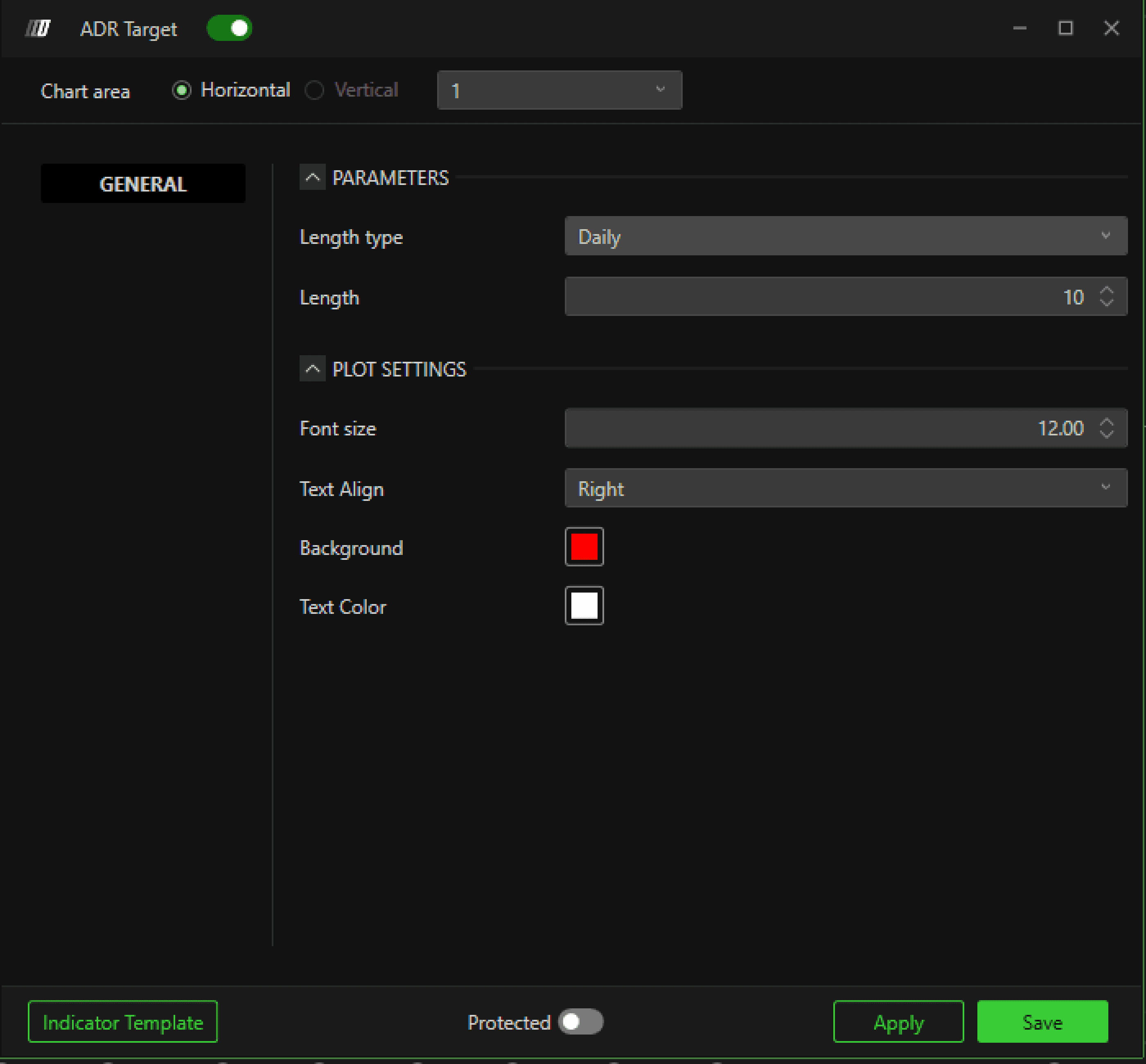Screen dimensions: 1146x1064
Task: Increase Font size with up arrow
Action: [x=1106, y=422]
